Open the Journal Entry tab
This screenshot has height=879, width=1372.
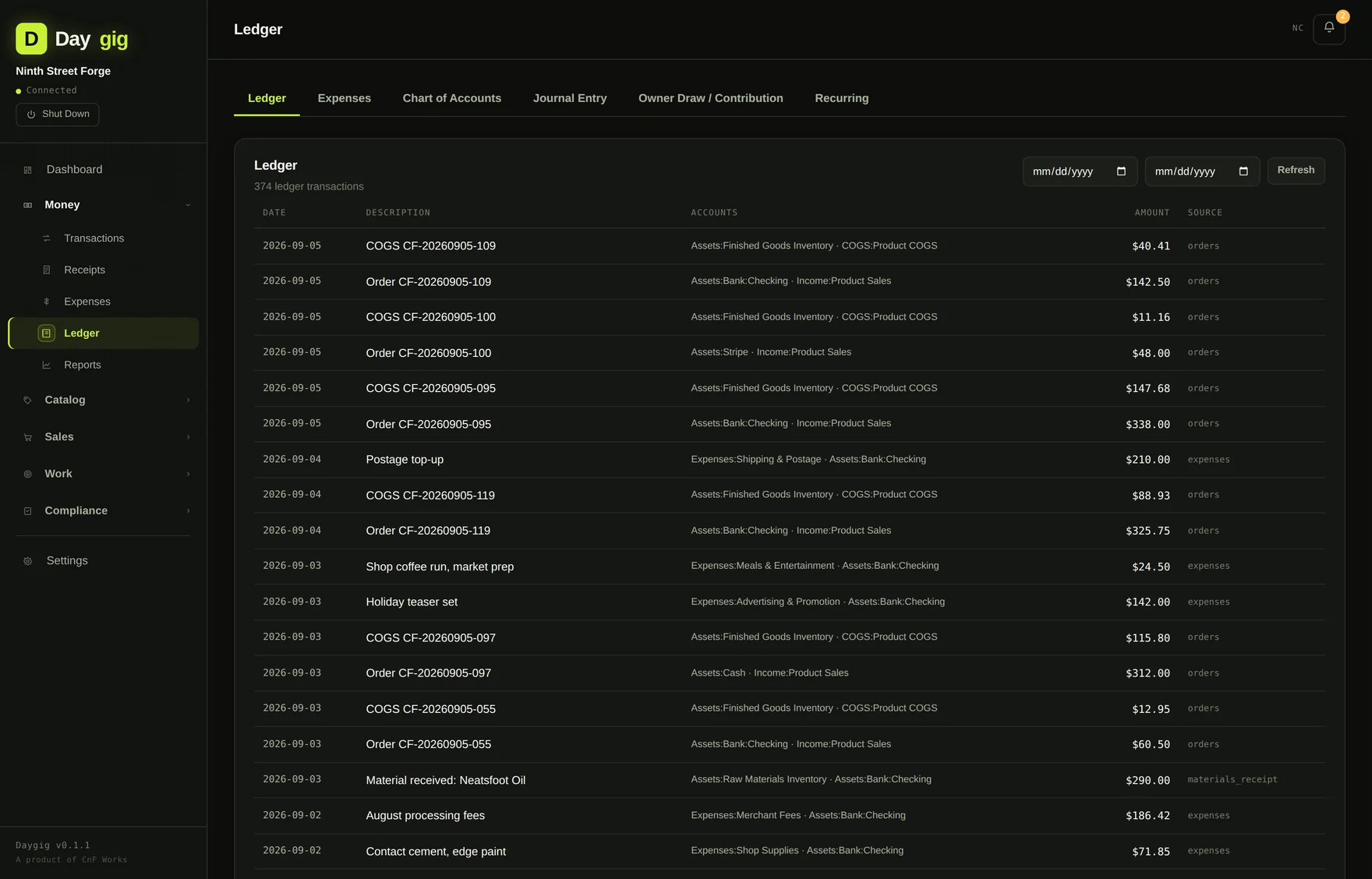(x=570, y=98)
